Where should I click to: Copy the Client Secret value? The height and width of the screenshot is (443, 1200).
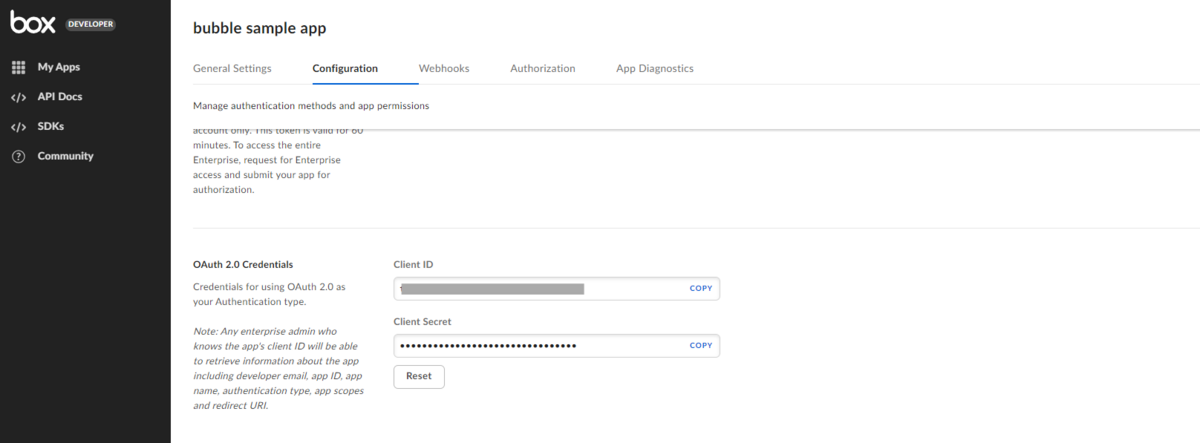[701, 346]
